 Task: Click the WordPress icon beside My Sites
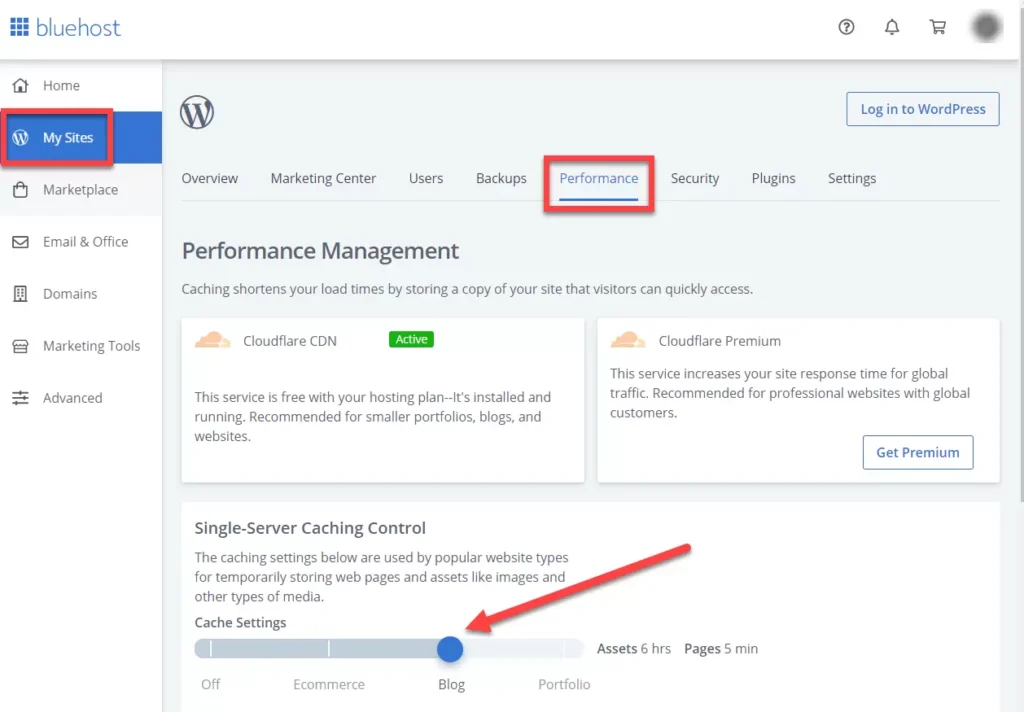pyautogui.click(x=20, y=137)
